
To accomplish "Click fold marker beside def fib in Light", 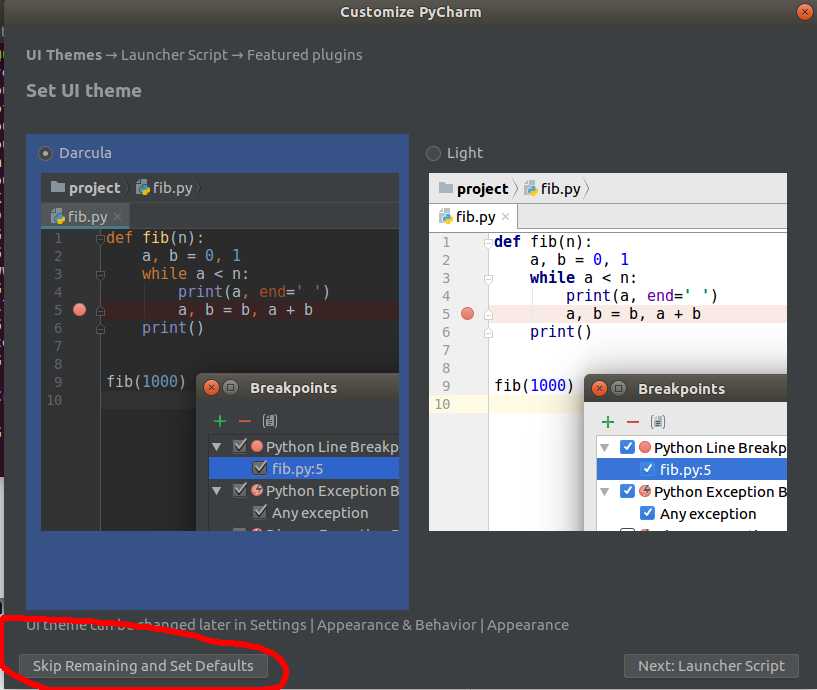I will click(488, 243).
